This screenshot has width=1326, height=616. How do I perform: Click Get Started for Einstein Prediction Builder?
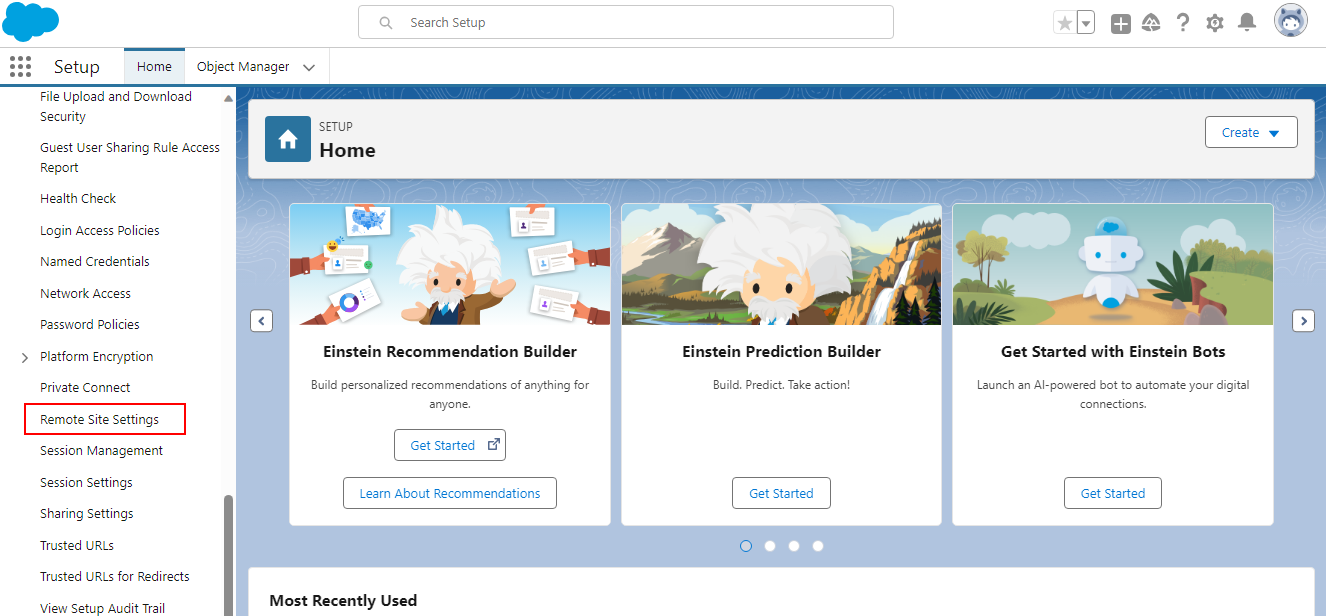coord(781,493)
